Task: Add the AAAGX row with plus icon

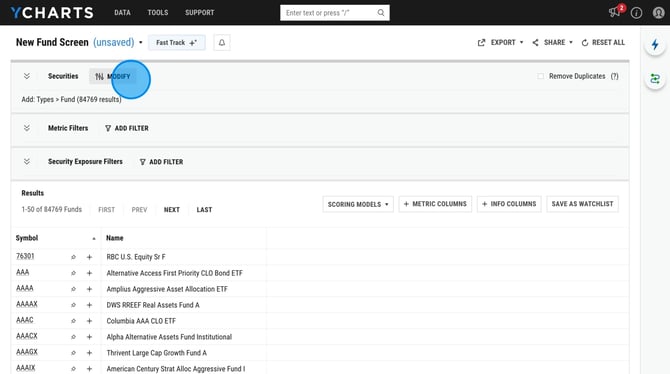Action: click(x=89, y=353)
